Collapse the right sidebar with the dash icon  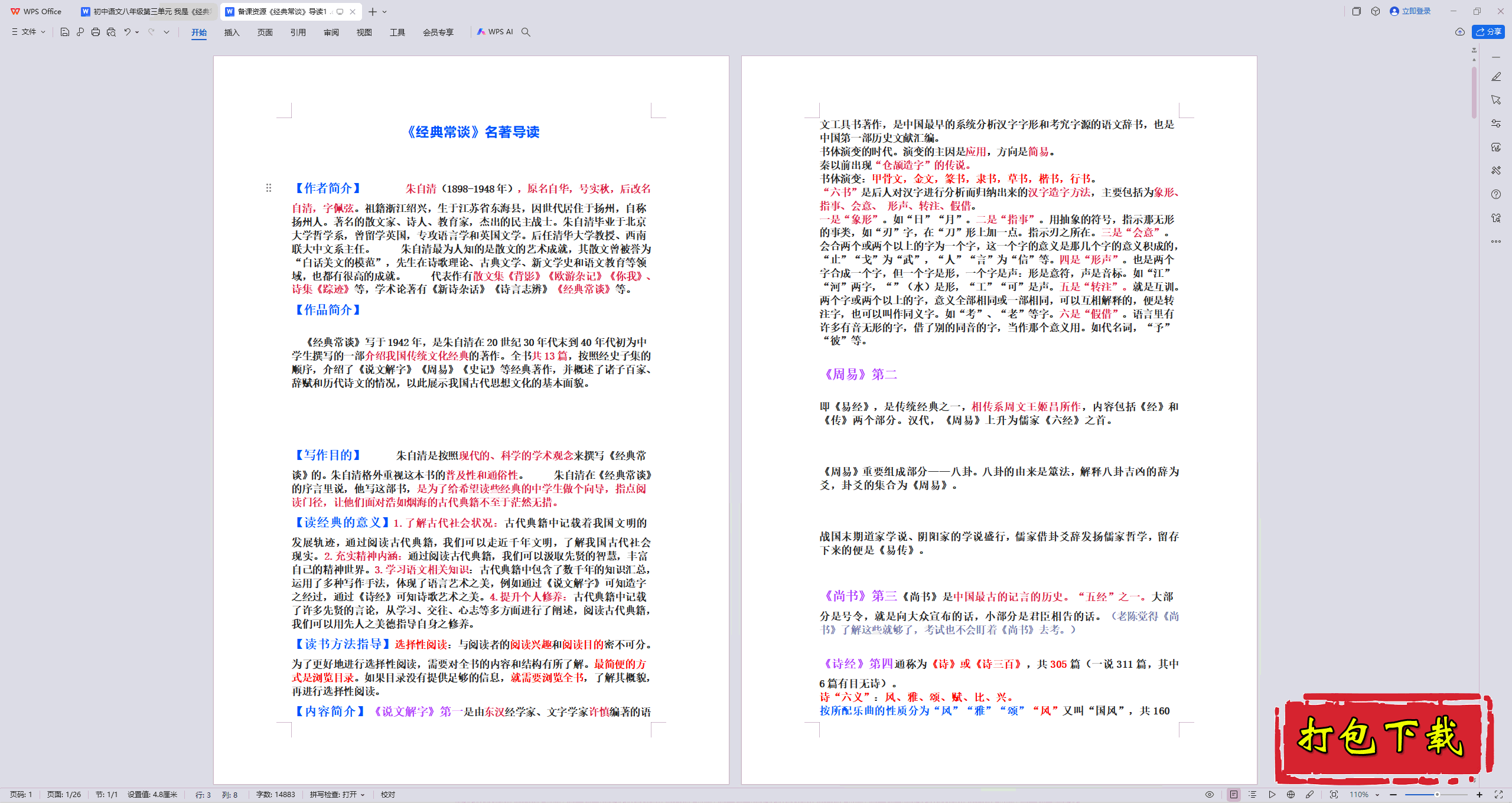click(1496, 57)
